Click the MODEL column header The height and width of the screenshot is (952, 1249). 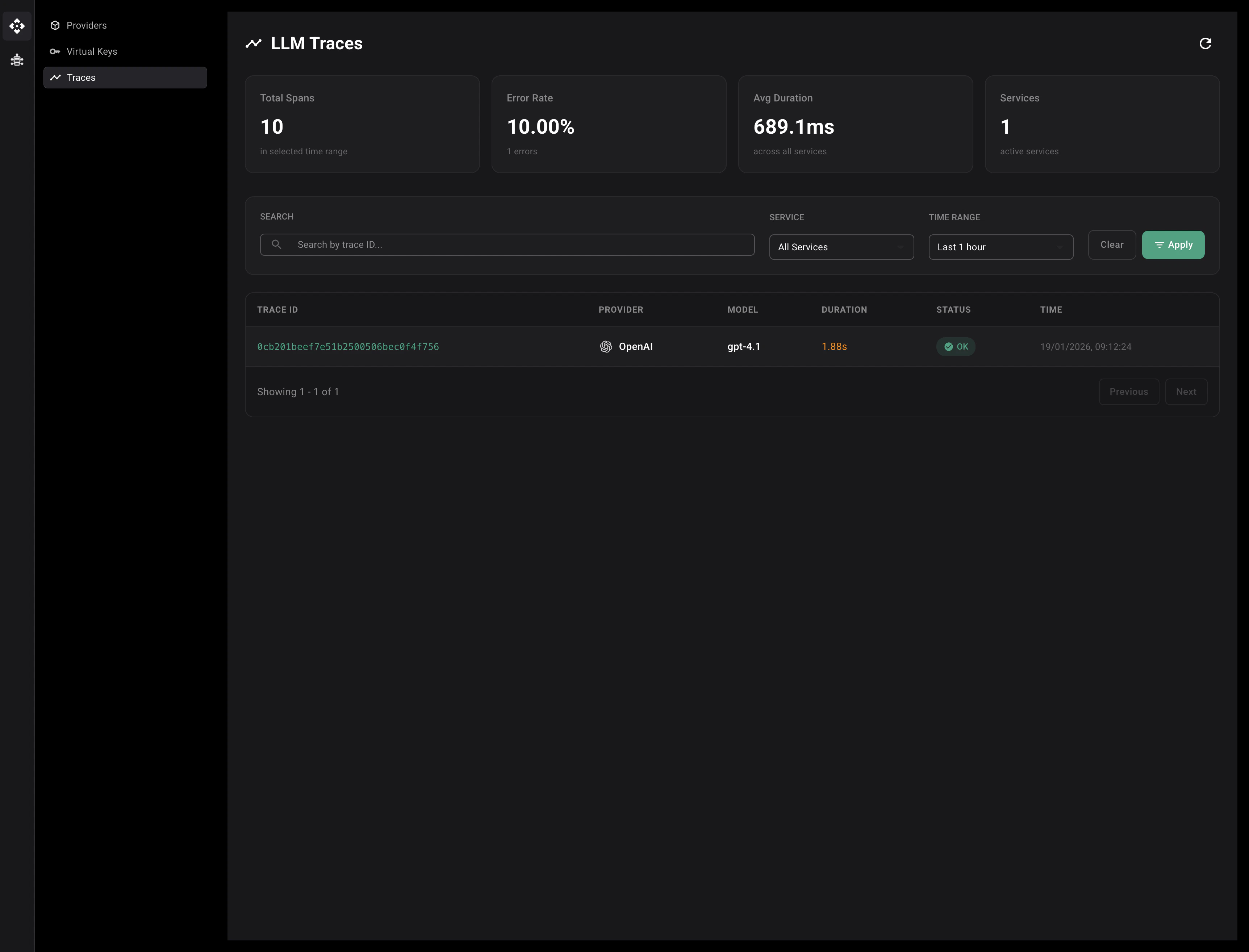tap(742, 309)
